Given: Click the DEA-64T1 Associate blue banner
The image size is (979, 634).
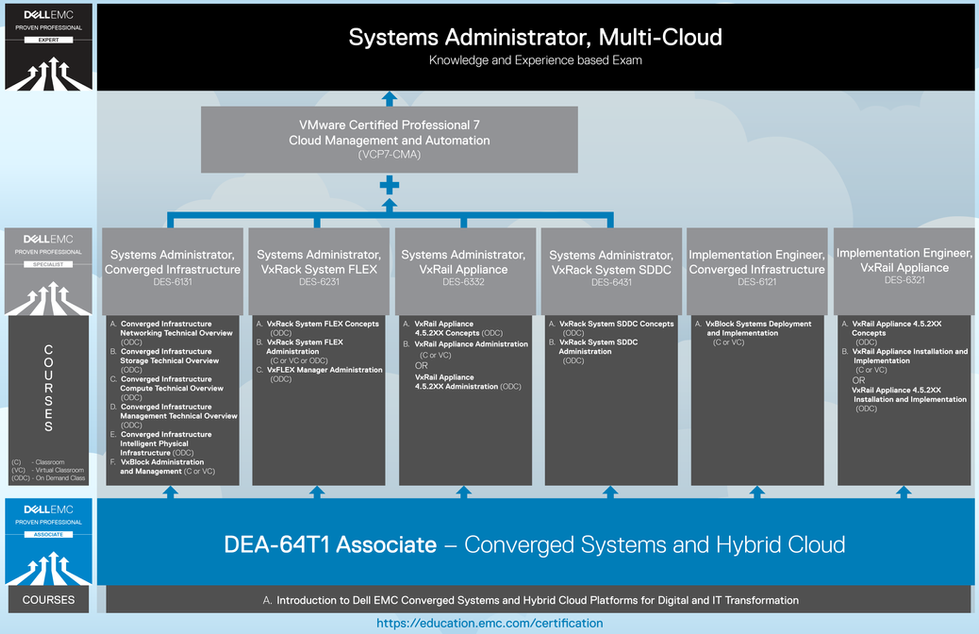Looking at the screenshot, I should click(535, 542).
